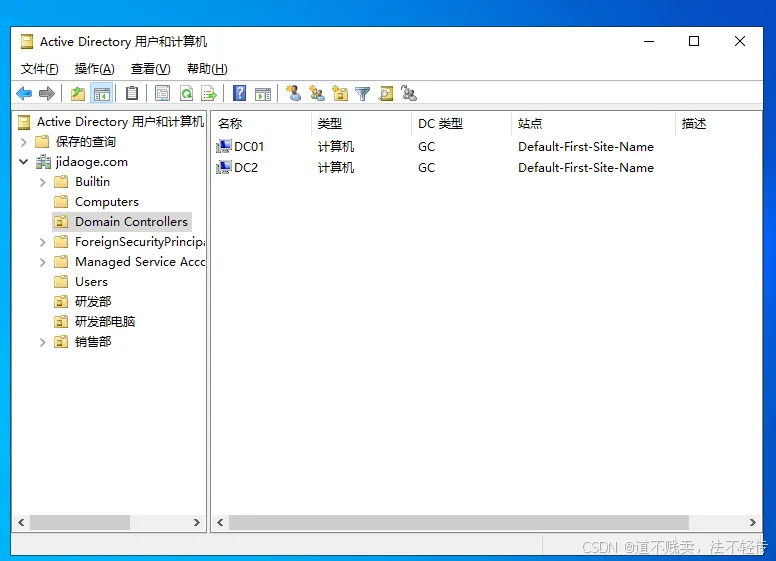
Task: Collapse the jidaoge.com domain node
Action: point(23,162)
